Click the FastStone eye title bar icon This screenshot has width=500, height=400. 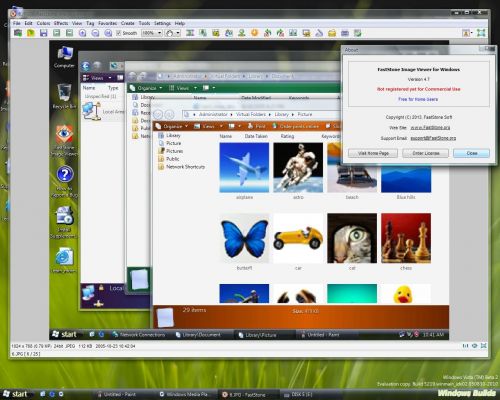pyautogui.click(x=13, y=13)
